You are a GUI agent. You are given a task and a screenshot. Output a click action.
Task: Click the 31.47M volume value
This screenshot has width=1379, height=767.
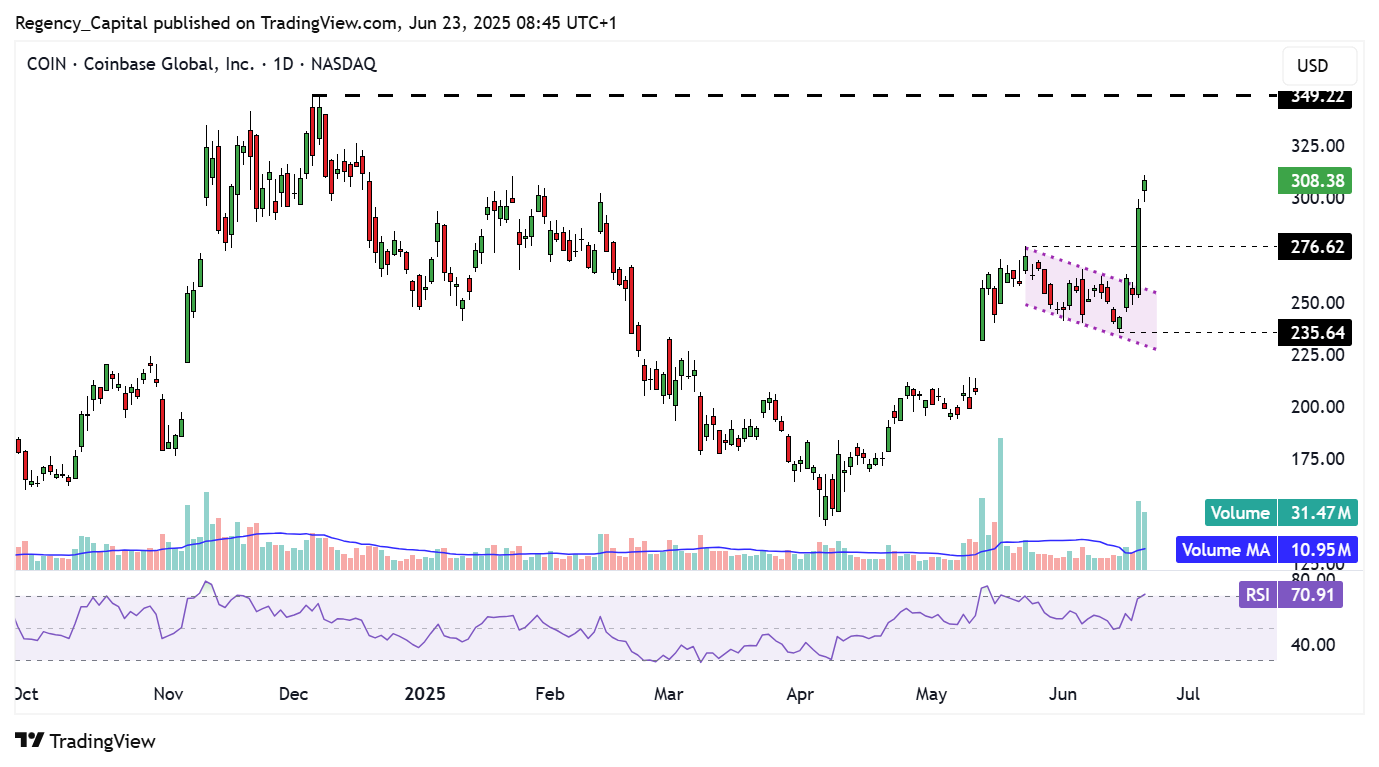tap(1318, 513)
